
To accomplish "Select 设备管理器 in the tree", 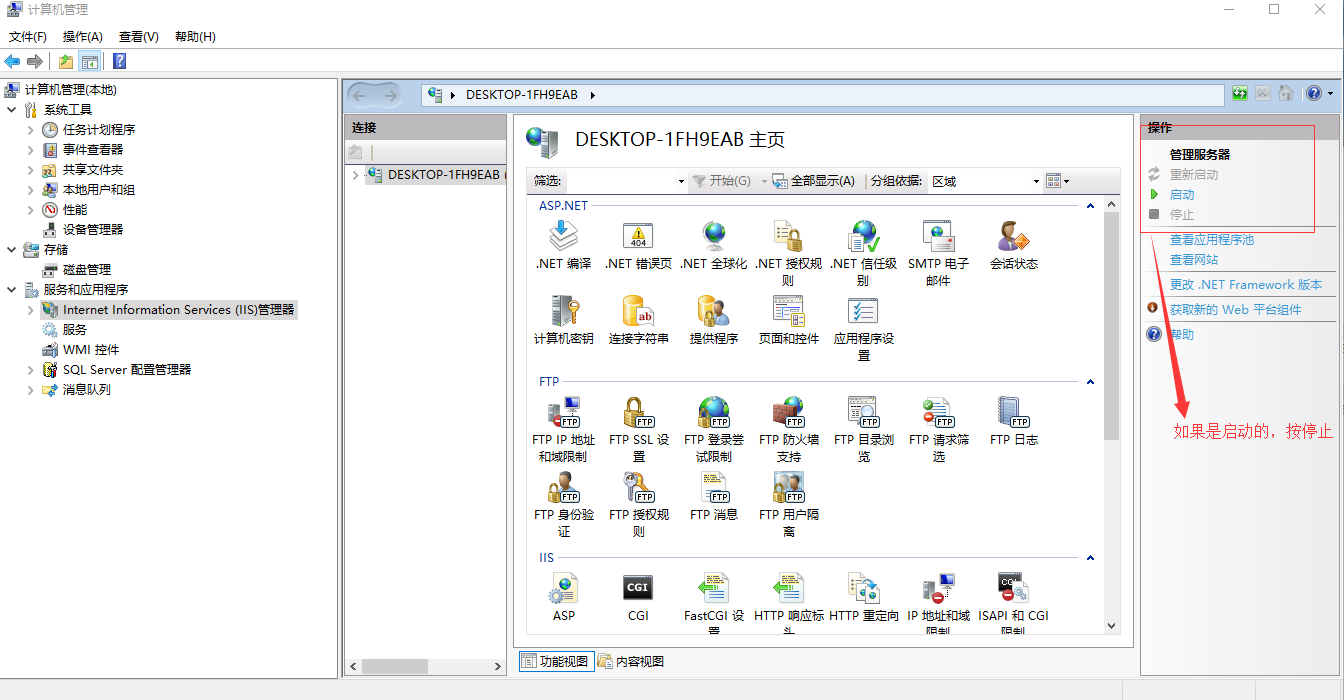I will pyautogui.click(x=93, y=230).
